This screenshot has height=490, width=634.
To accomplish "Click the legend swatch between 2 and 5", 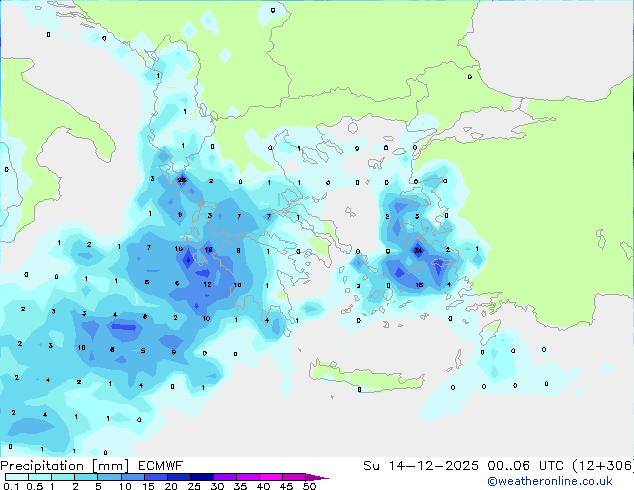I will coord(86,477).
